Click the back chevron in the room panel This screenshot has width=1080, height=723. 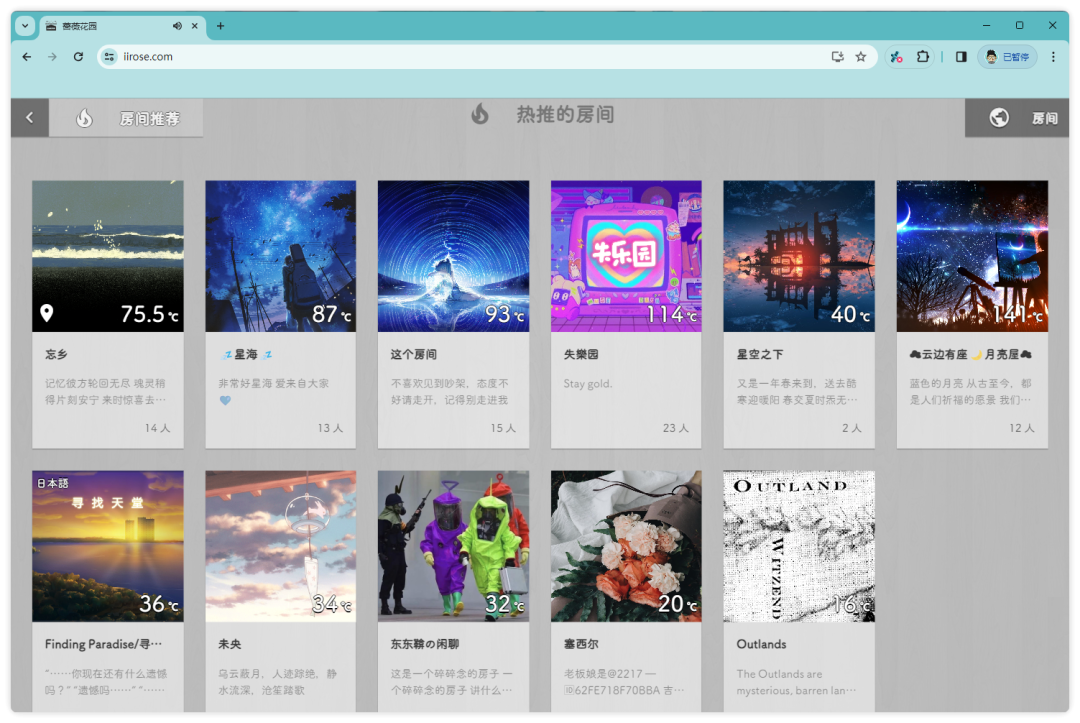pos(30,118)
